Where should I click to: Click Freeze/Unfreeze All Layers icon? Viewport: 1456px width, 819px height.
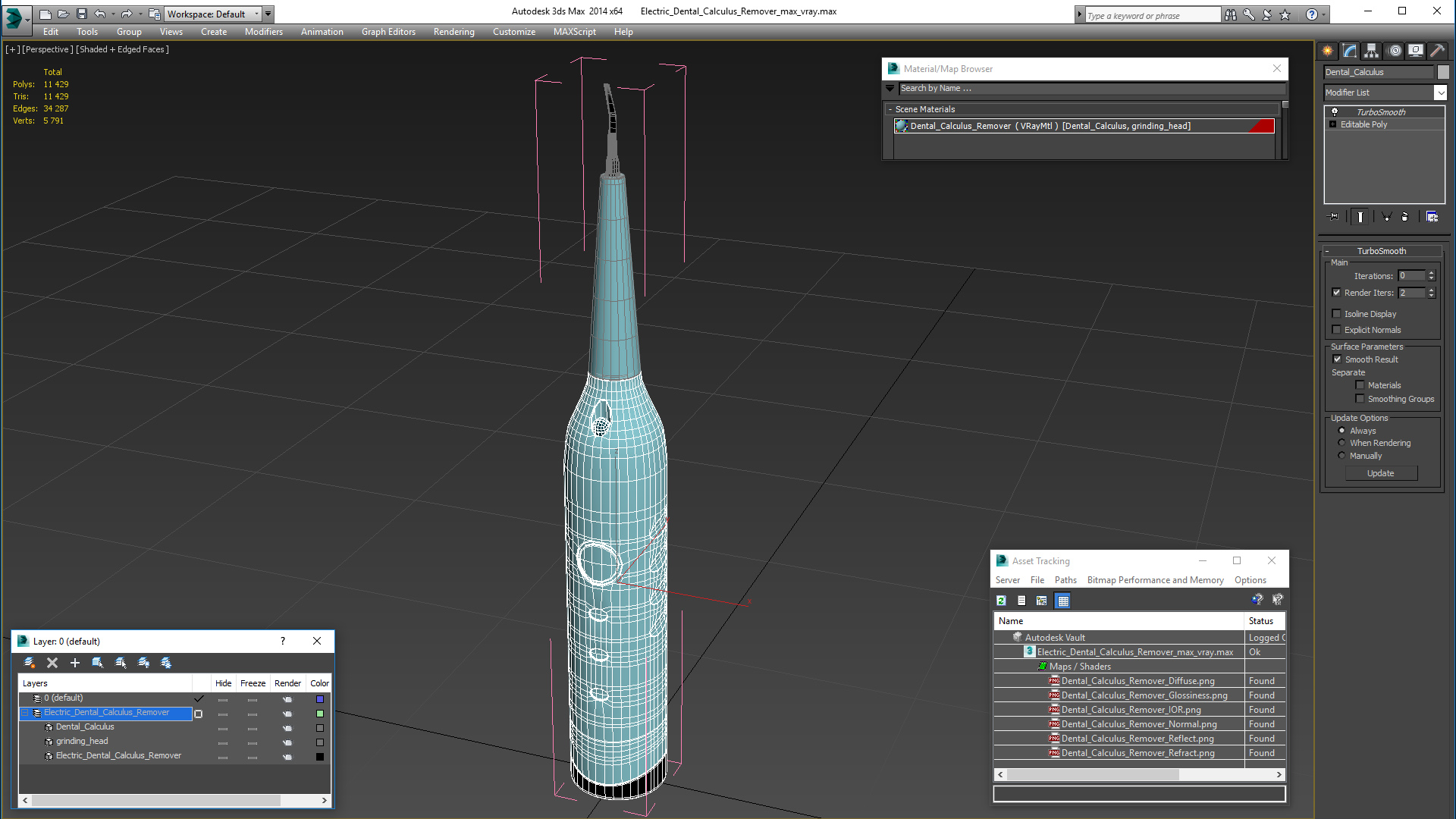(166, 663)
